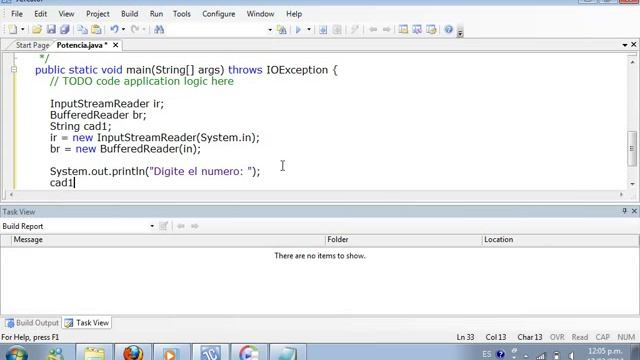Undo the last edit via toolbar
Image resolution: width=640 pixels, height=360 pixels.
pyautogui.click(x=114, y=29)
